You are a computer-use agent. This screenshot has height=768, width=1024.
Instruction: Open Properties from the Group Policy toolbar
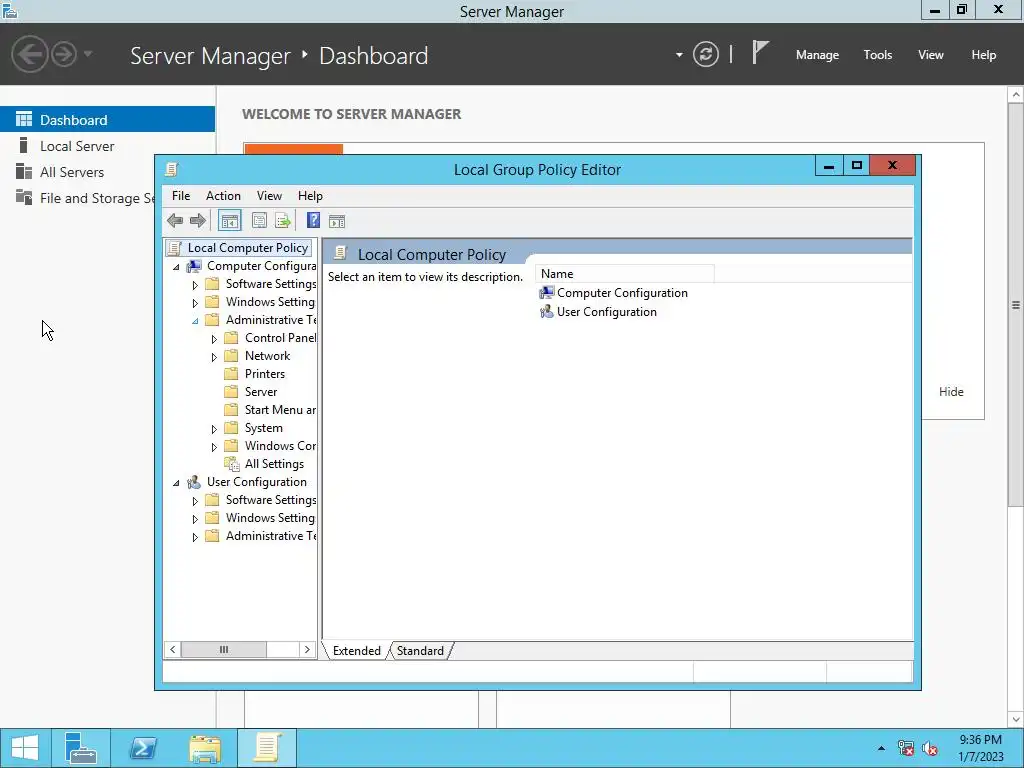point(259,221)
